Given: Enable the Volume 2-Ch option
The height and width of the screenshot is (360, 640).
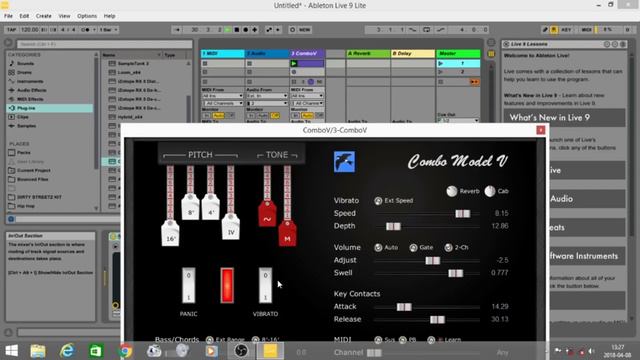Looking at the screenshot, I should click(x=448, y=247).
